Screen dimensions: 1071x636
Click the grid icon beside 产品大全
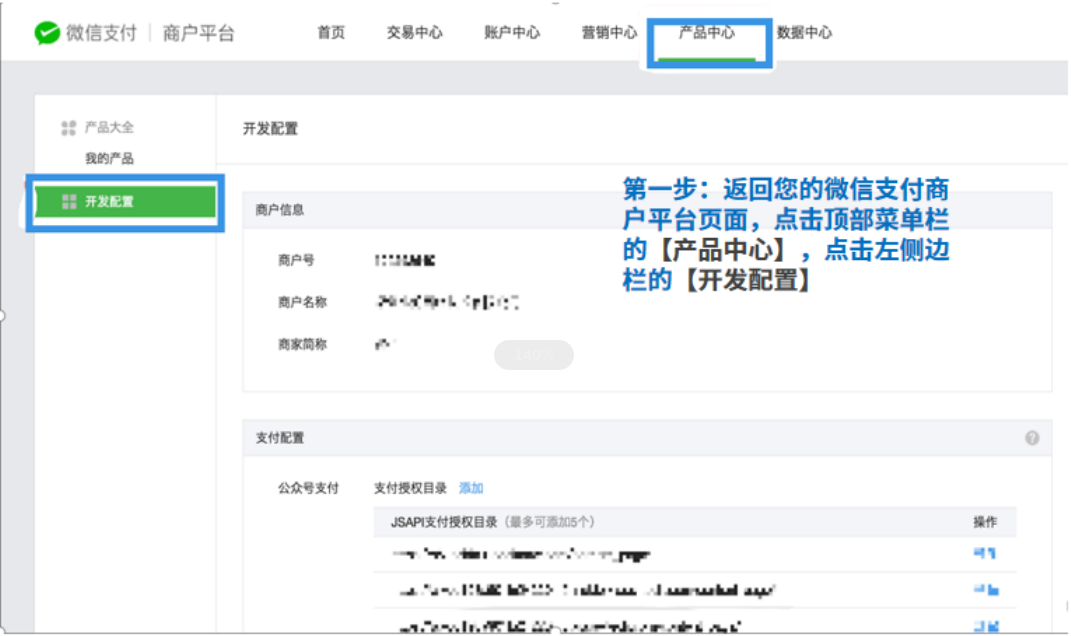[68, 128]
